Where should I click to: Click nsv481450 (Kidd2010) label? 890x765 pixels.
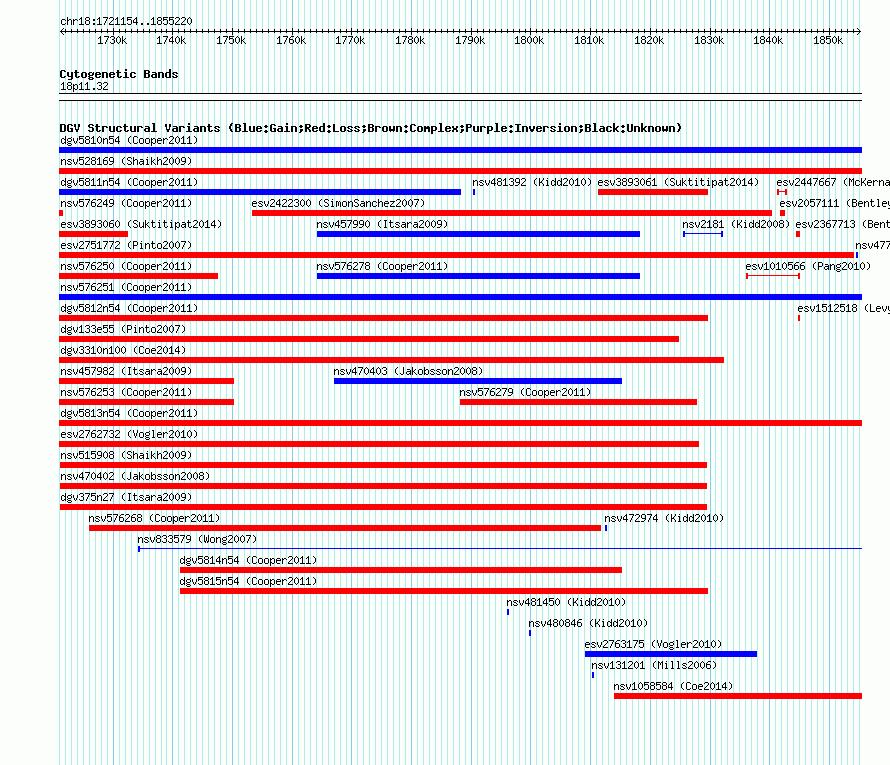pyautogui.click(x=566, y=602)
